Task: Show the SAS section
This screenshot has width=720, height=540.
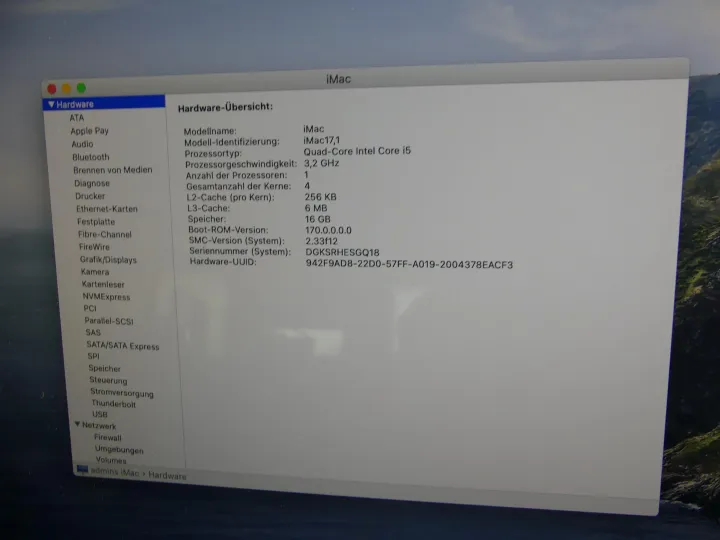Action: [93, 332]
